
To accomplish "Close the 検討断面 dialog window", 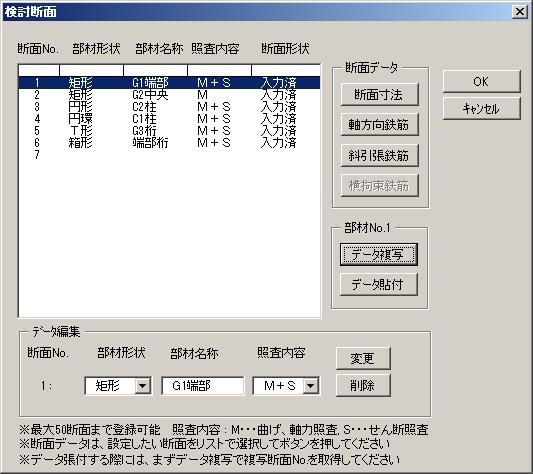I will click(520, 12).
